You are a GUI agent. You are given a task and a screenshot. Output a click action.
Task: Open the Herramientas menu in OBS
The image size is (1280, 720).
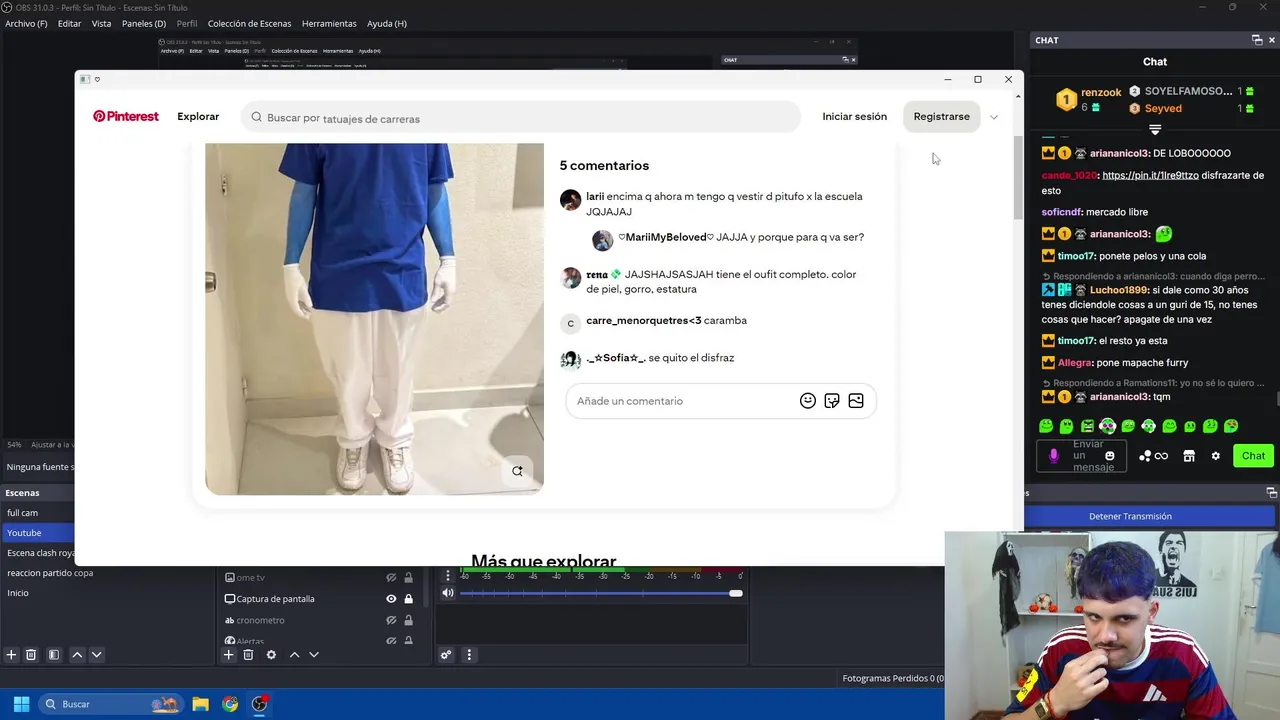click(x=329, y=23)
